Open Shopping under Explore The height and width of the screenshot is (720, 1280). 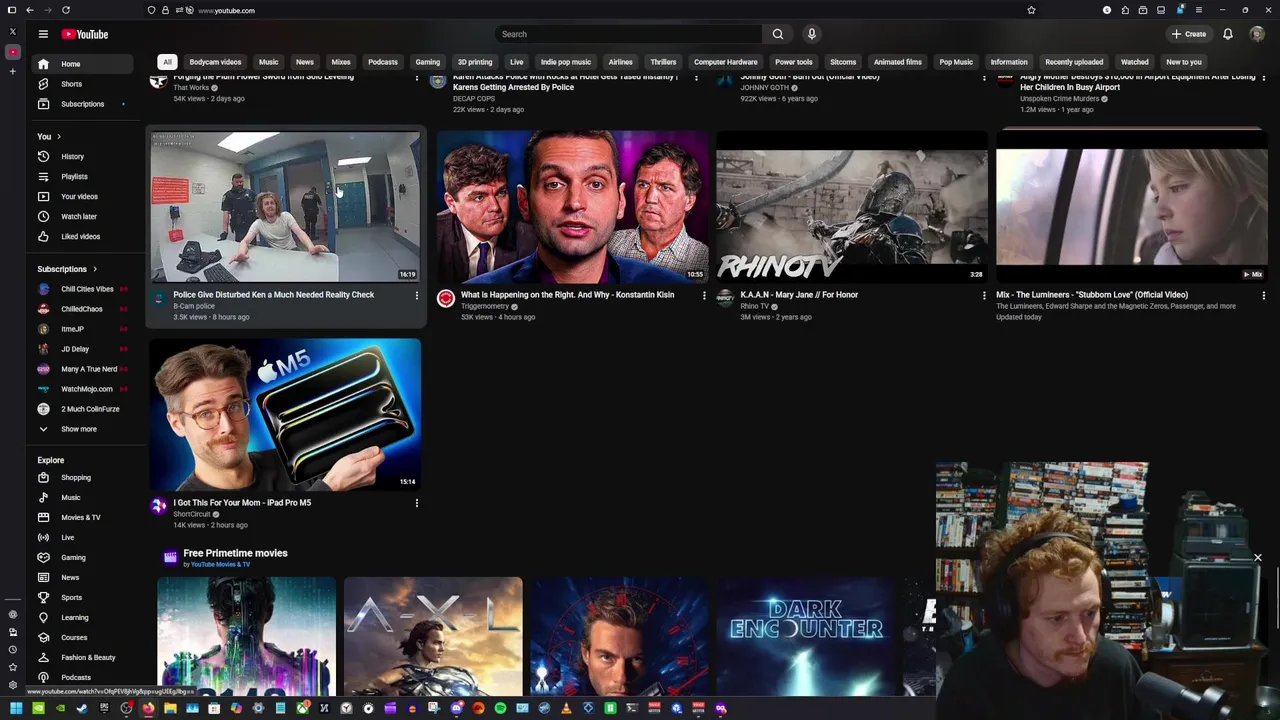[80, 477]
